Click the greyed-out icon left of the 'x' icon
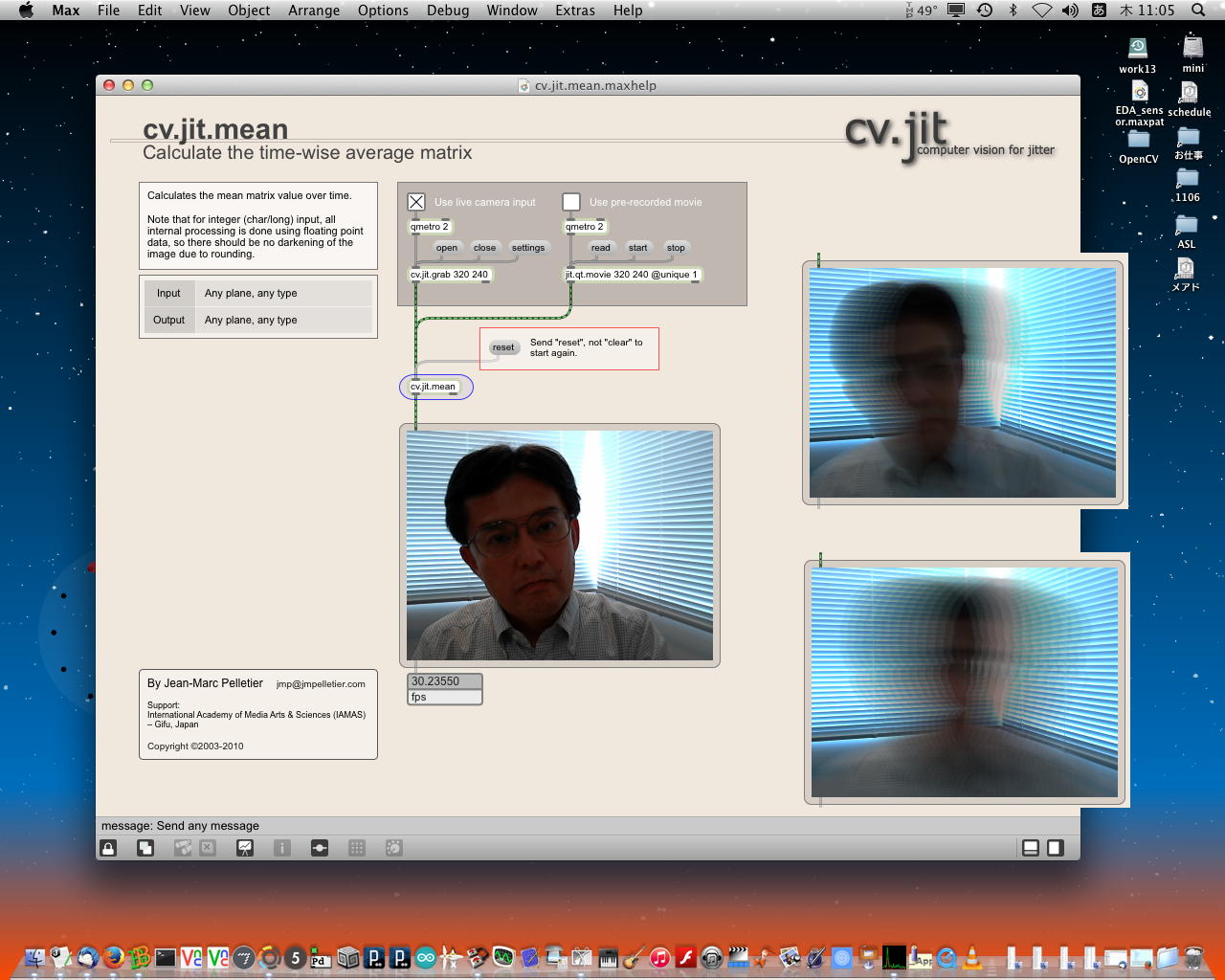This screenshot has width=1225, height=980. click(183, 848)
